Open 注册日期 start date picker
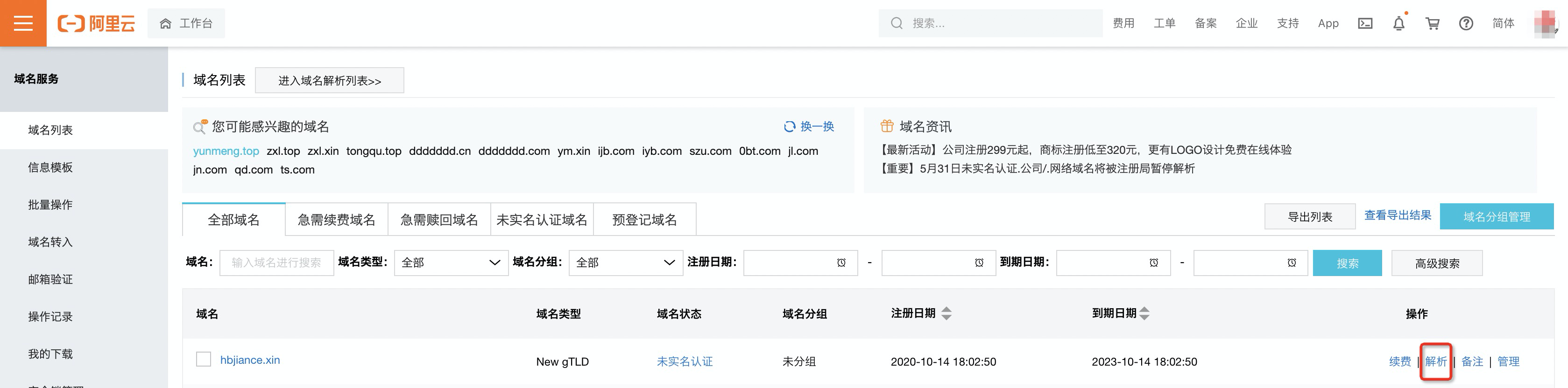The width and height of the screenshot is (1568, 388). coord(800,263)
